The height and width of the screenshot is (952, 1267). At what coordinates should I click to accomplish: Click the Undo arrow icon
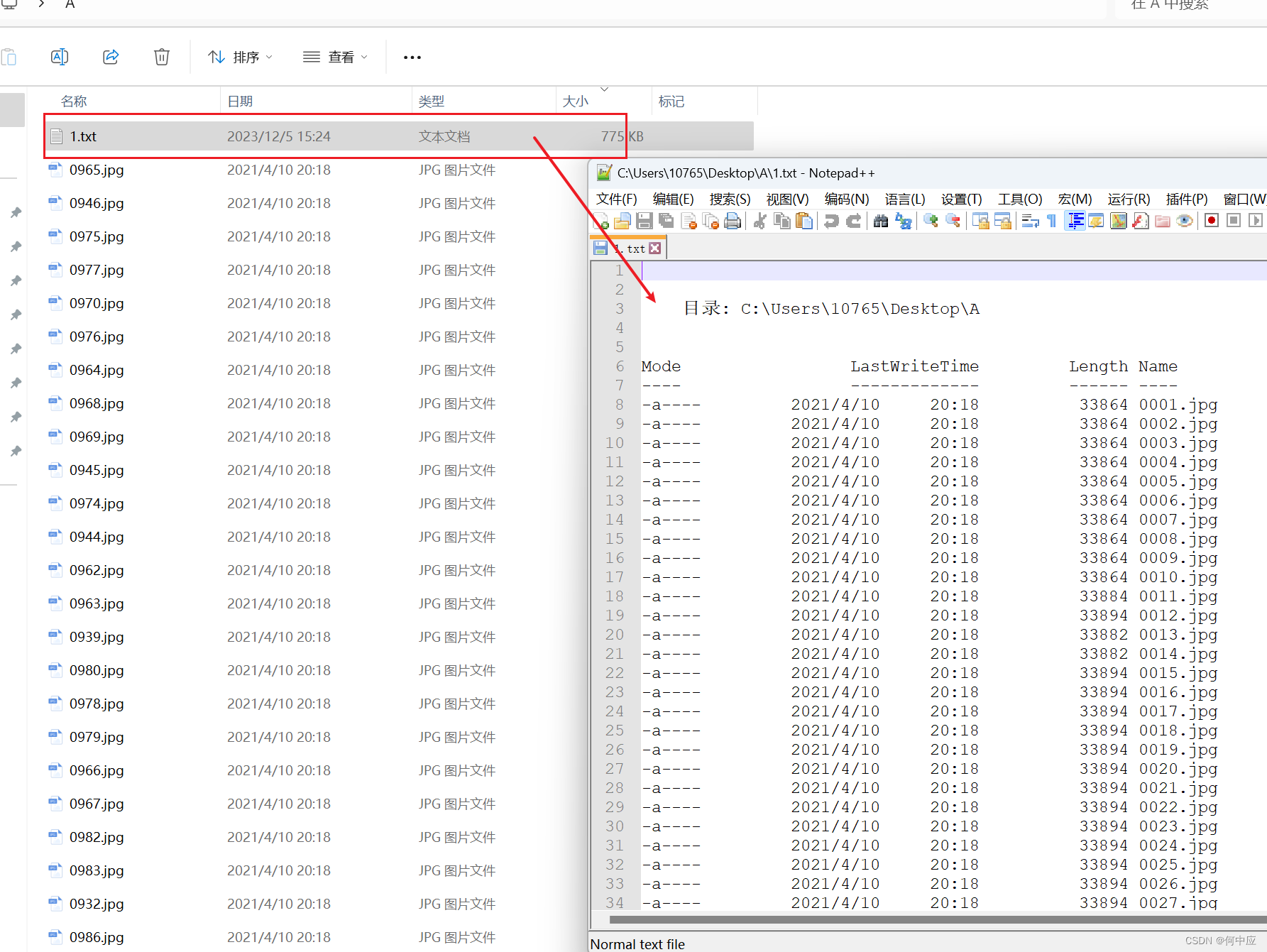[831, 221]
